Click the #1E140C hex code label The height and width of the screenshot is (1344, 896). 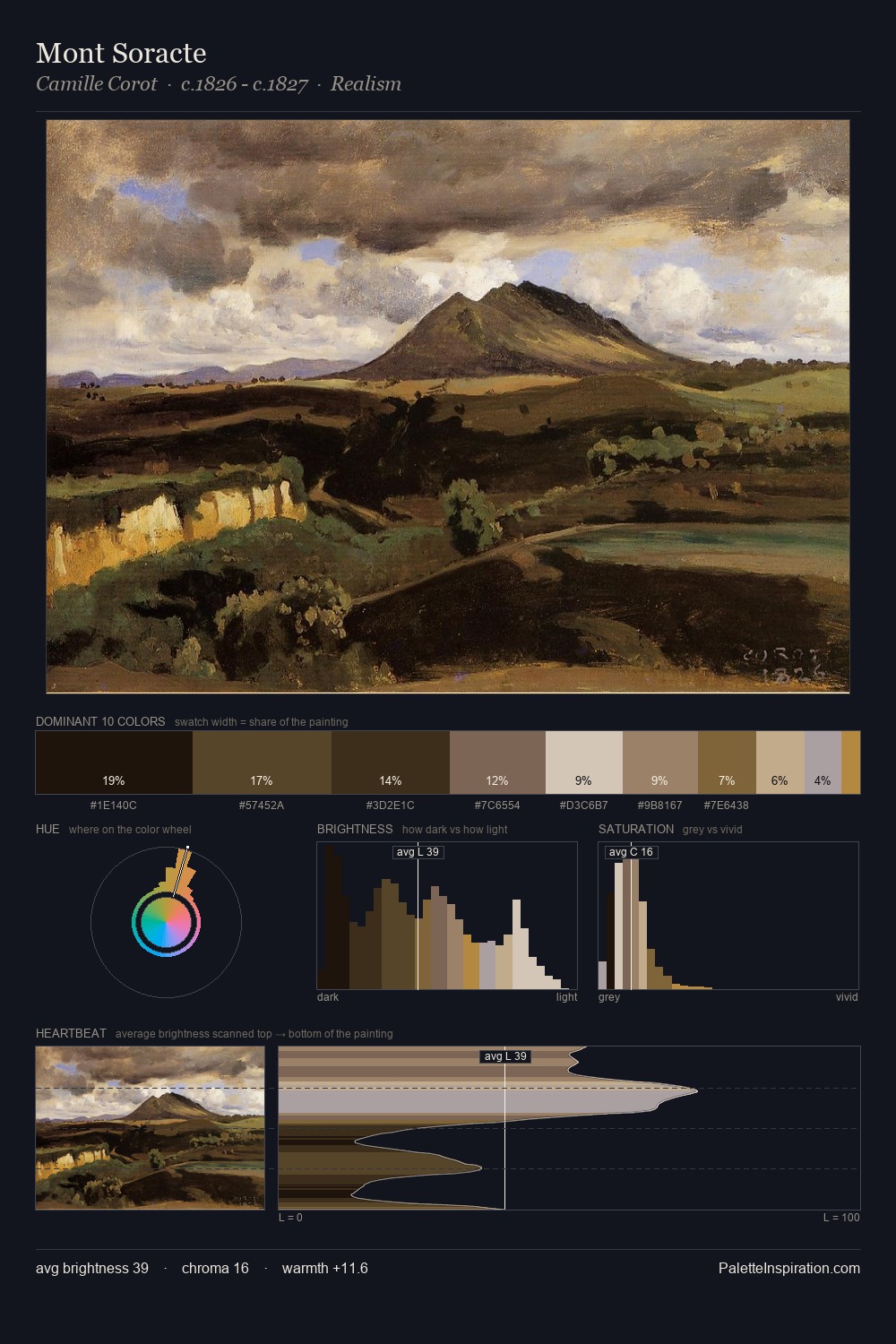coord(114,805)
